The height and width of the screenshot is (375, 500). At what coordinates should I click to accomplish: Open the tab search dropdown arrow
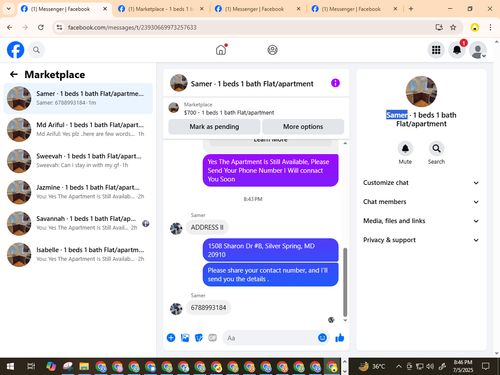pyautogui.click(x=9, y=9)
